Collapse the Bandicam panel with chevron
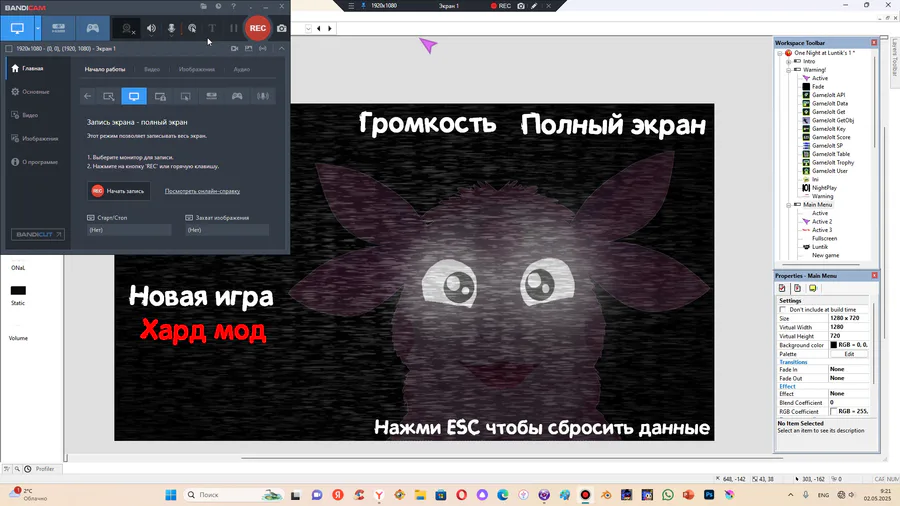 (x=282, y=49)
